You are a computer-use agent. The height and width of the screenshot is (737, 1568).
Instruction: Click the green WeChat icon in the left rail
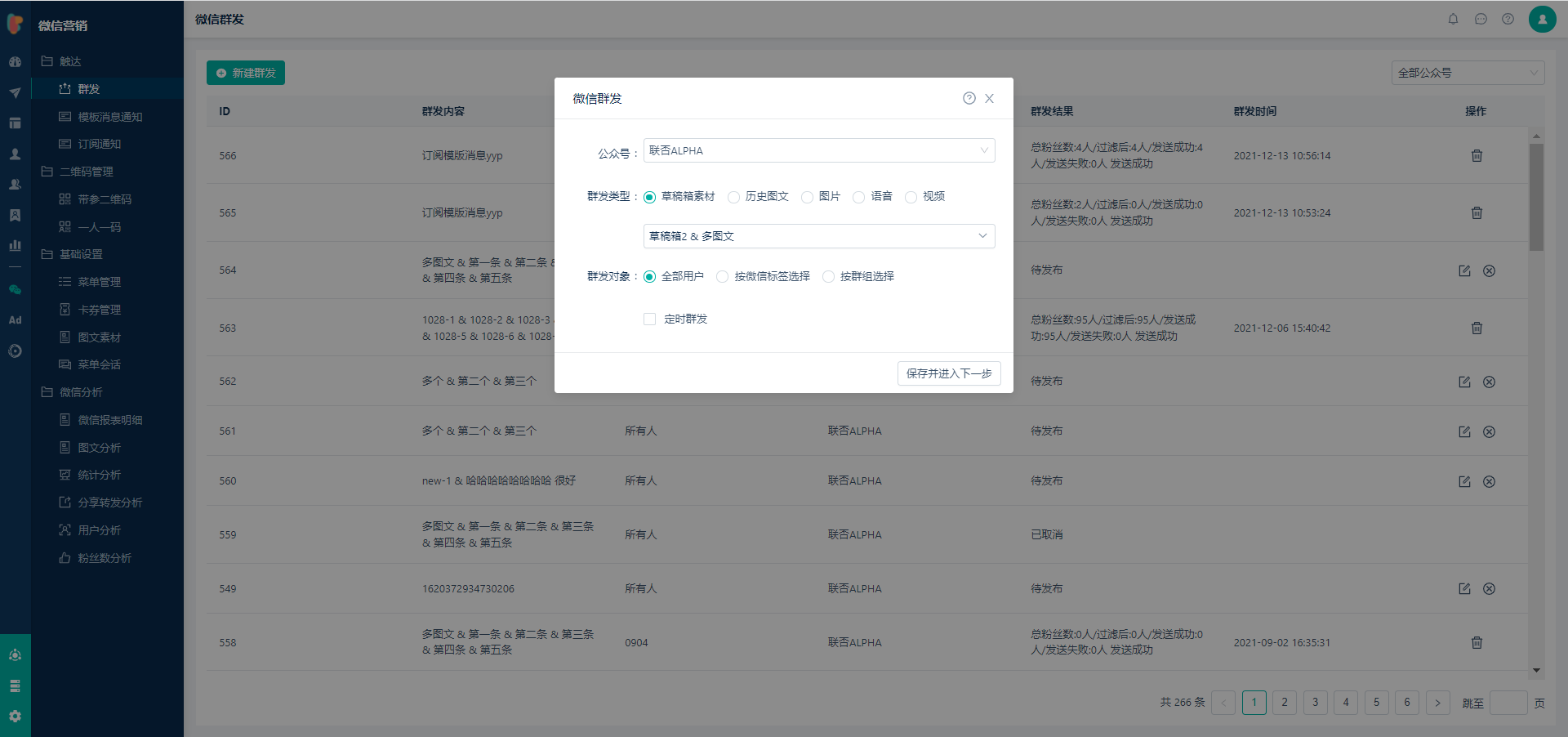coord(15,289)
